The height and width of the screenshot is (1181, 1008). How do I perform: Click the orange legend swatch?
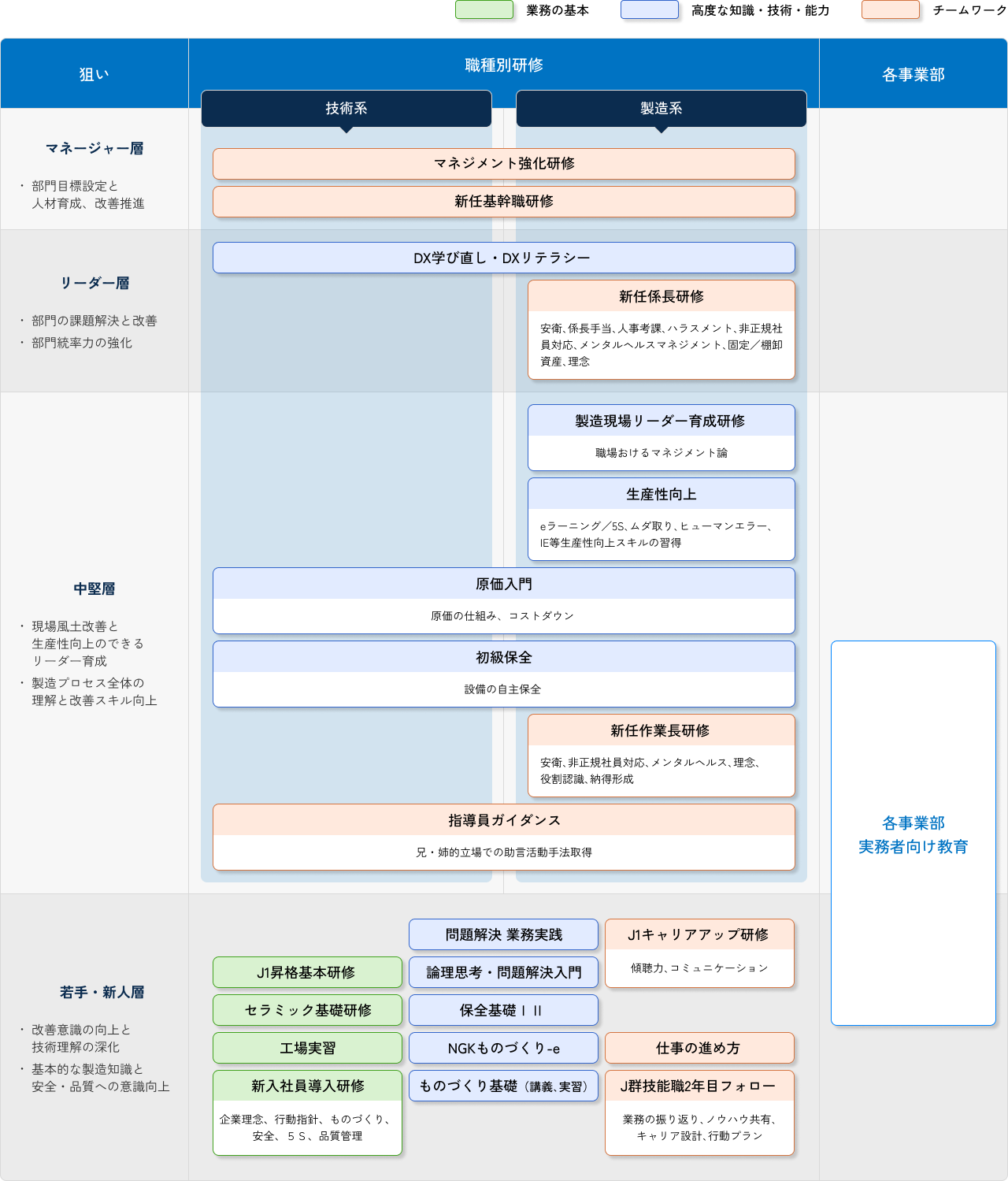pos(890,9)
